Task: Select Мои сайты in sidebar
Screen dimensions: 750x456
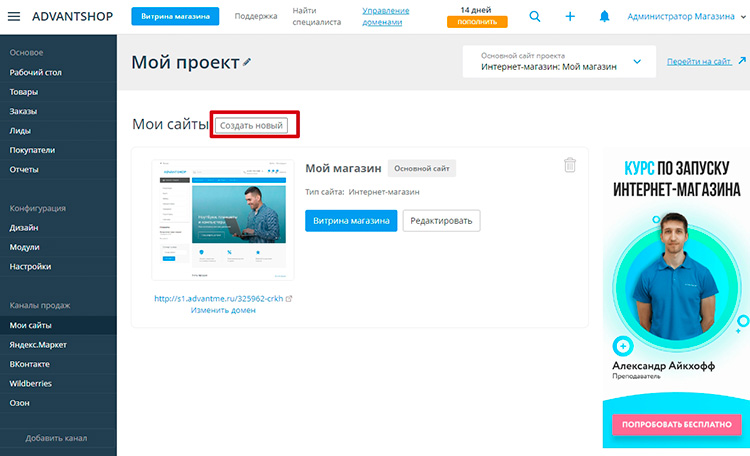Action: click(58, 325)
